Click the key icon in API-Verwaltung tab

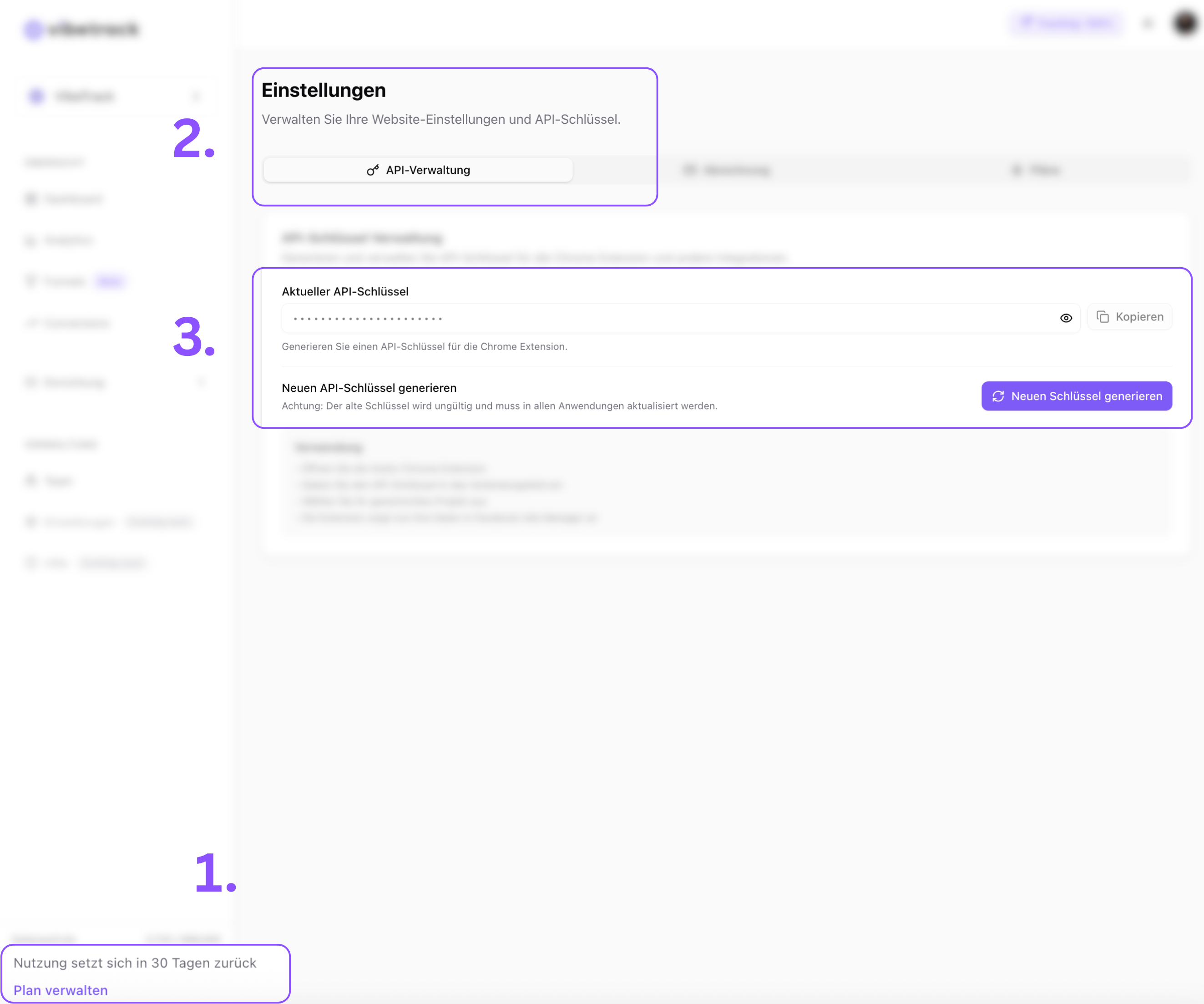coord(373,170)
